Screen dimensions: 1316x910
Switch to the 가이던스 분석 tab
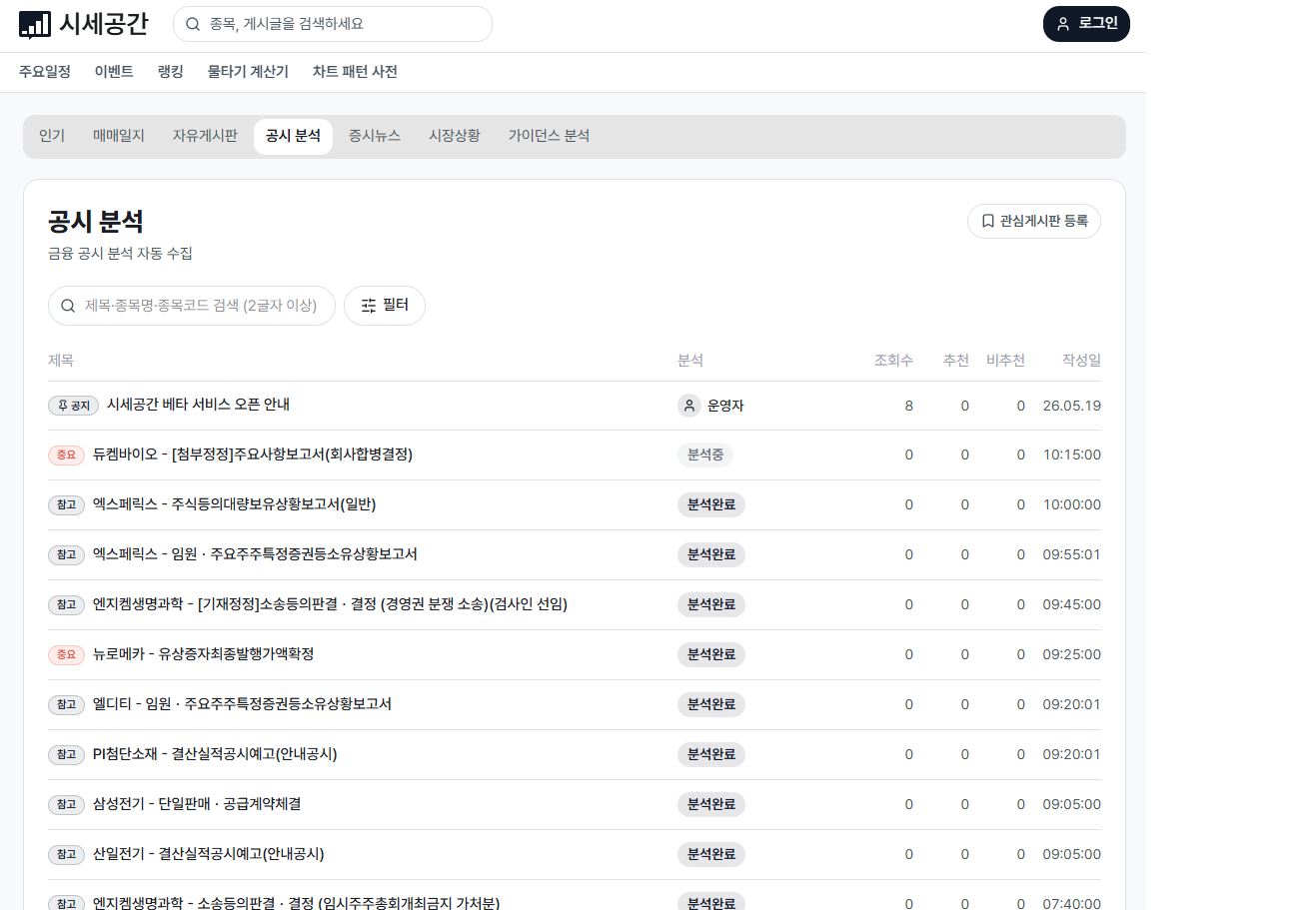pyautogui.click(x=549, y=136)
